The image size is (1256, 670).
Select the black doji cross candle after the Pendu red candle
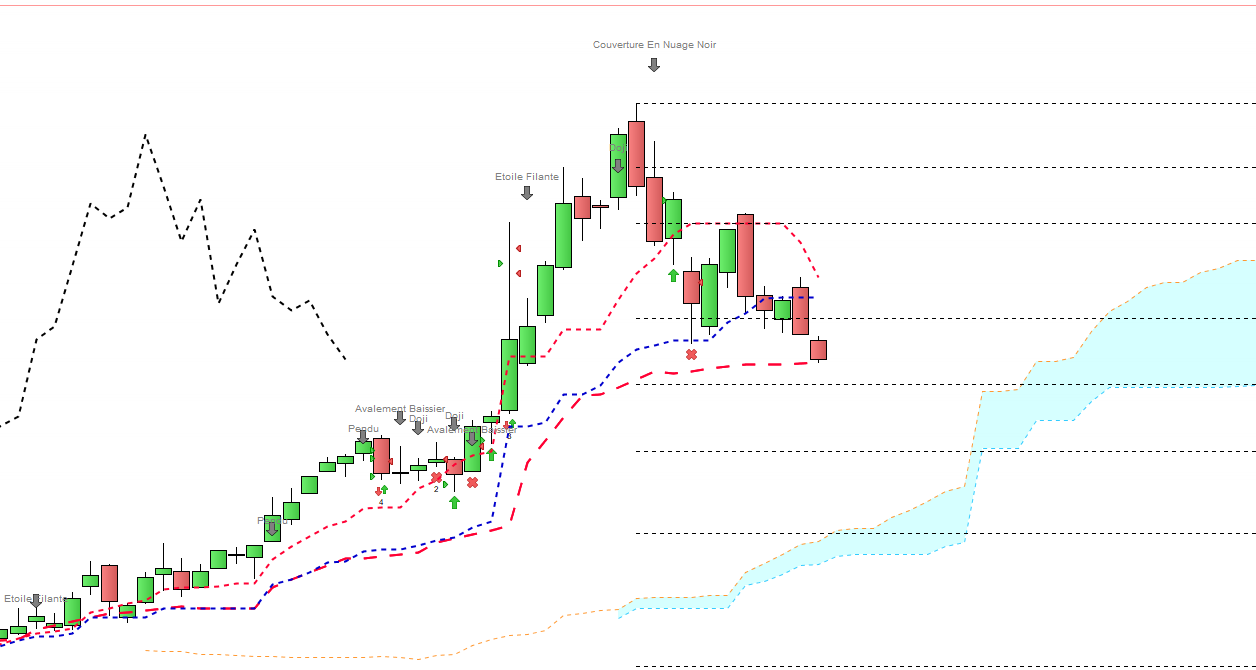(x=400, y=472)
